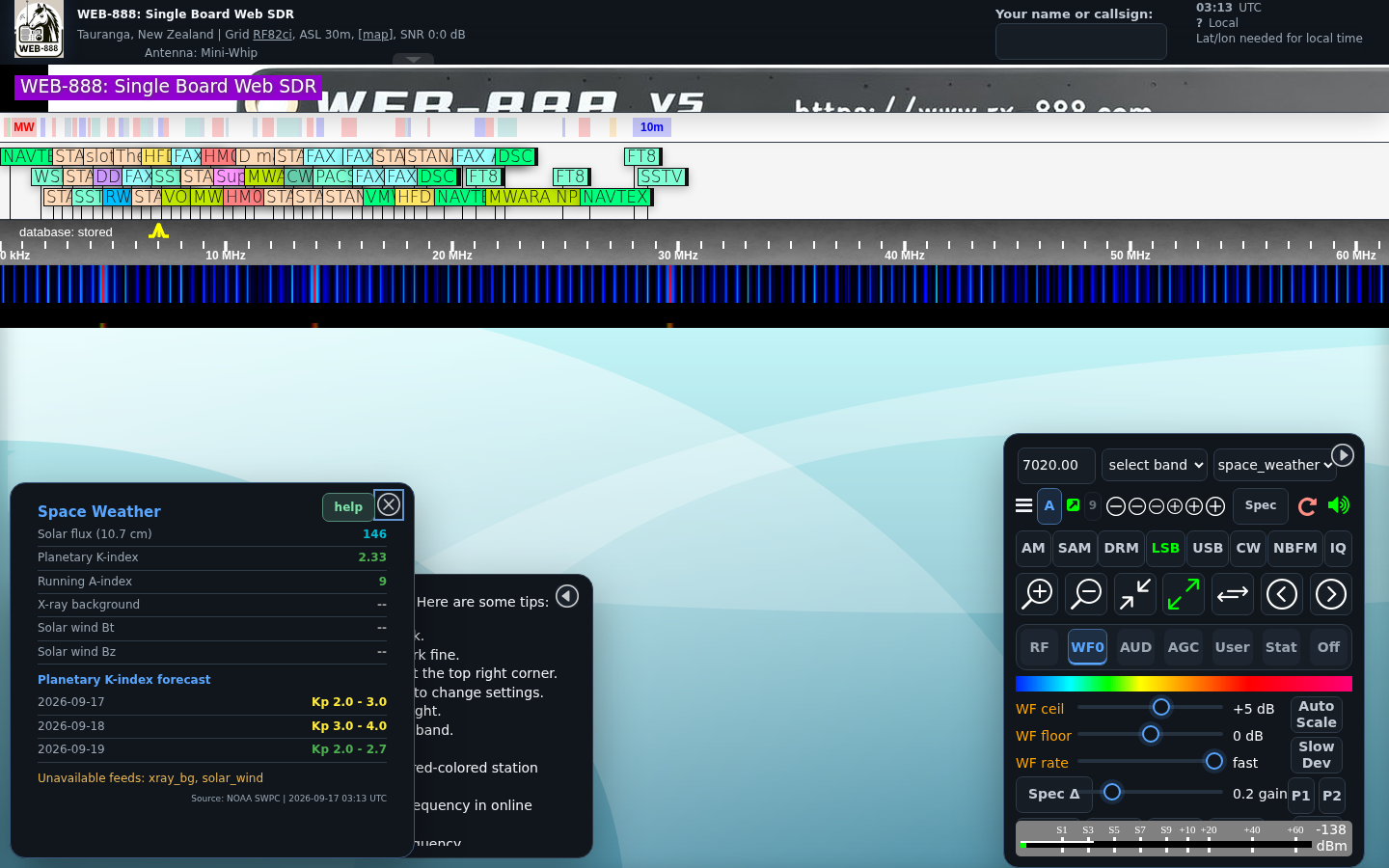Screen dimensions: 1389x868
Task: Click the zoom in magnifier icon
Action: click(x=1038, y=594)
